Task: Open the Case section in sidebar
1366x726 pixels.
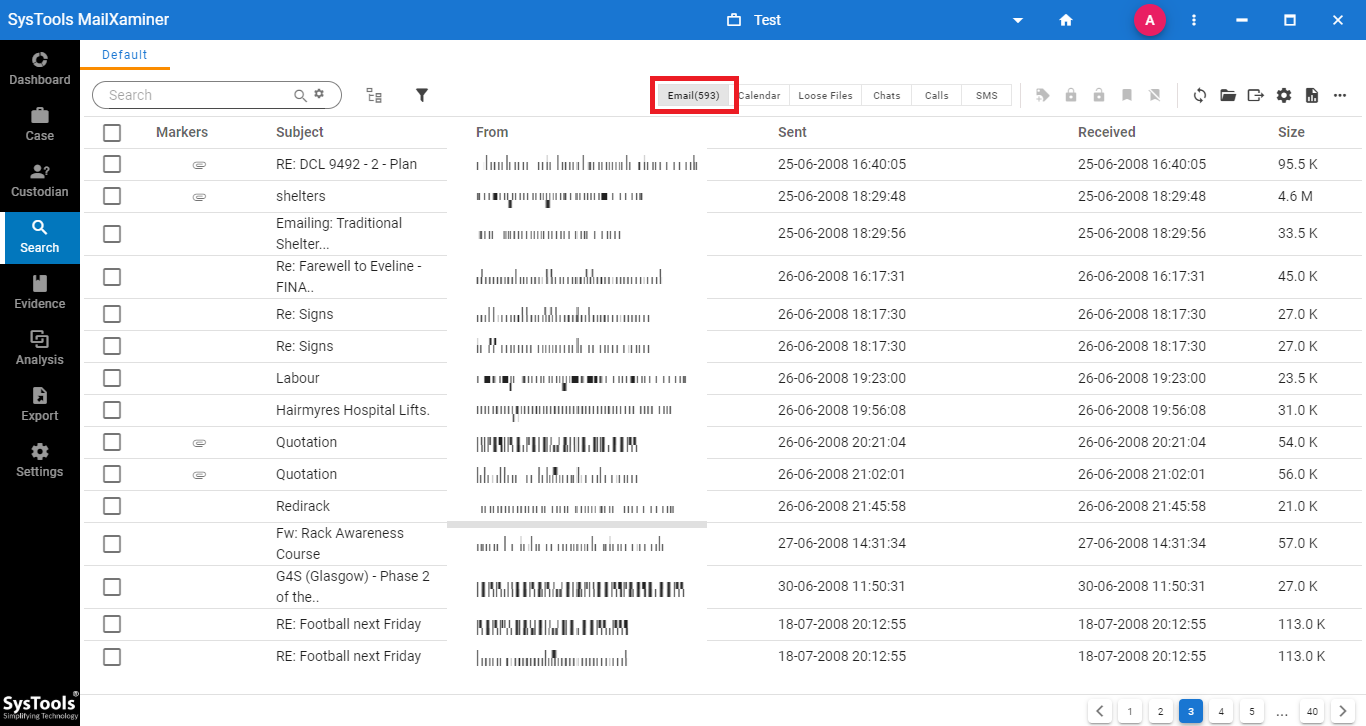Action: coord(40,125)
